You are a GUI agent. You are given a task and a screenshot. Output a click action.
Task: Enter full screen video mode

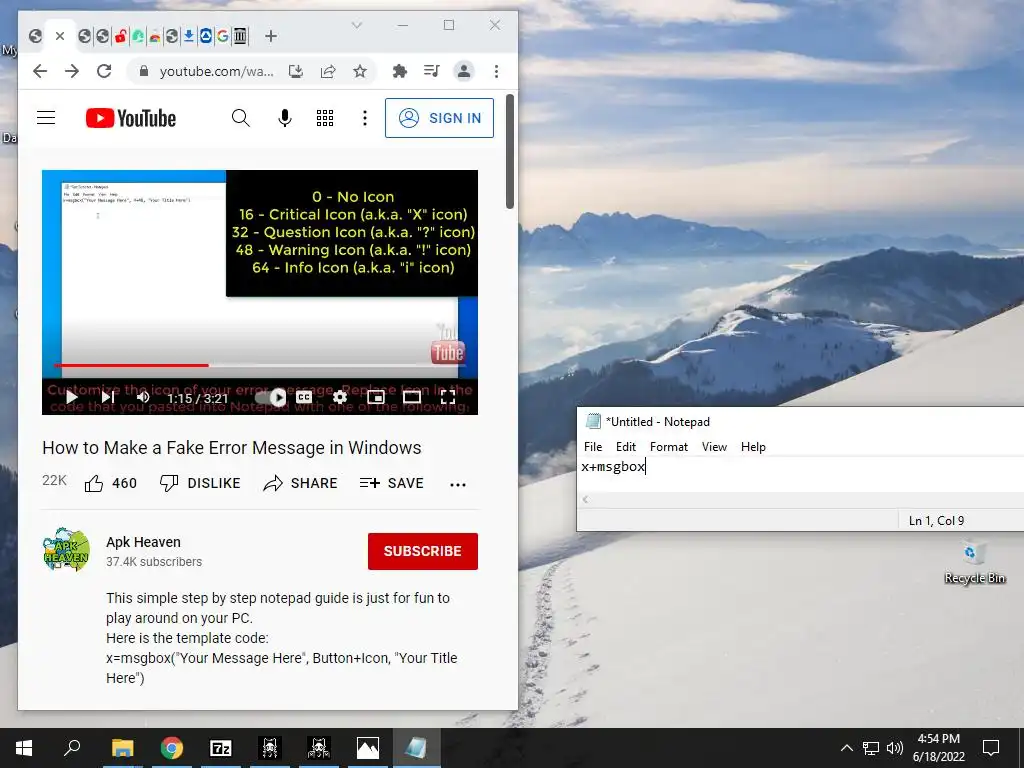coord(448,396)
